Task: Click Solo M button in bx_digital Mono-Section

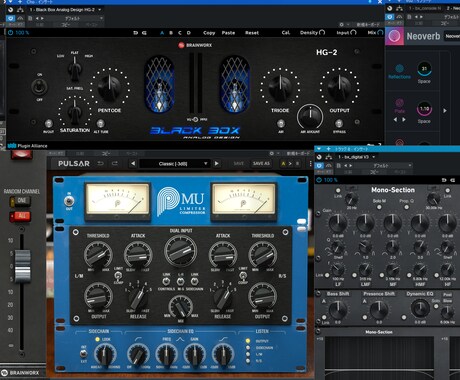Action: (x=379, y=207)
